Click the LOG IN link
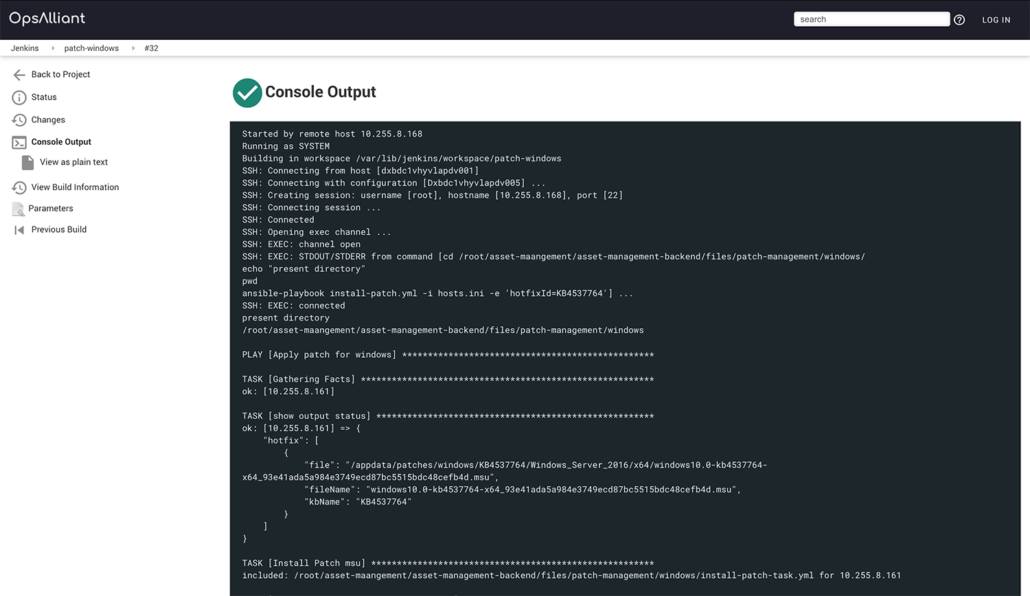 tap(996, 18)
